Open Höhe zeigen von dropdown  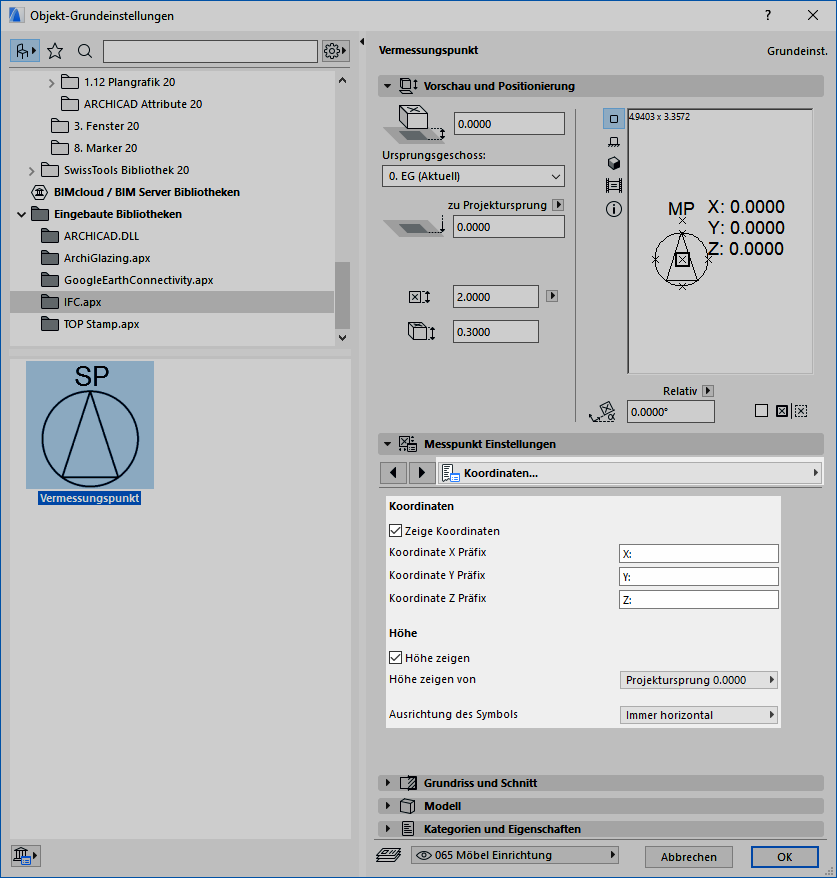pos(699,680)
